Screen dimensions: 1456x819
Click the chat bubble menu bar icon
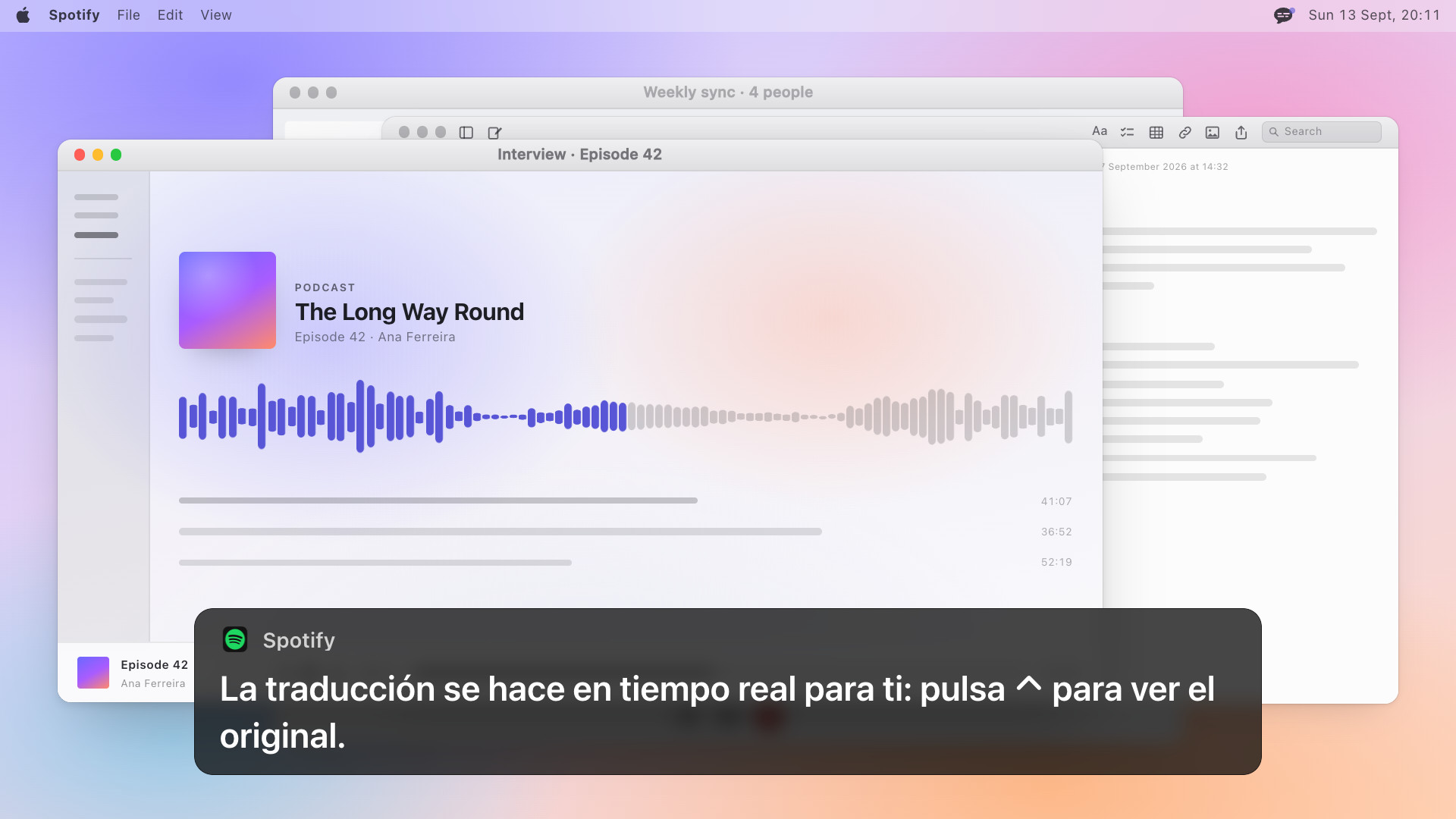coord(1283,15)
